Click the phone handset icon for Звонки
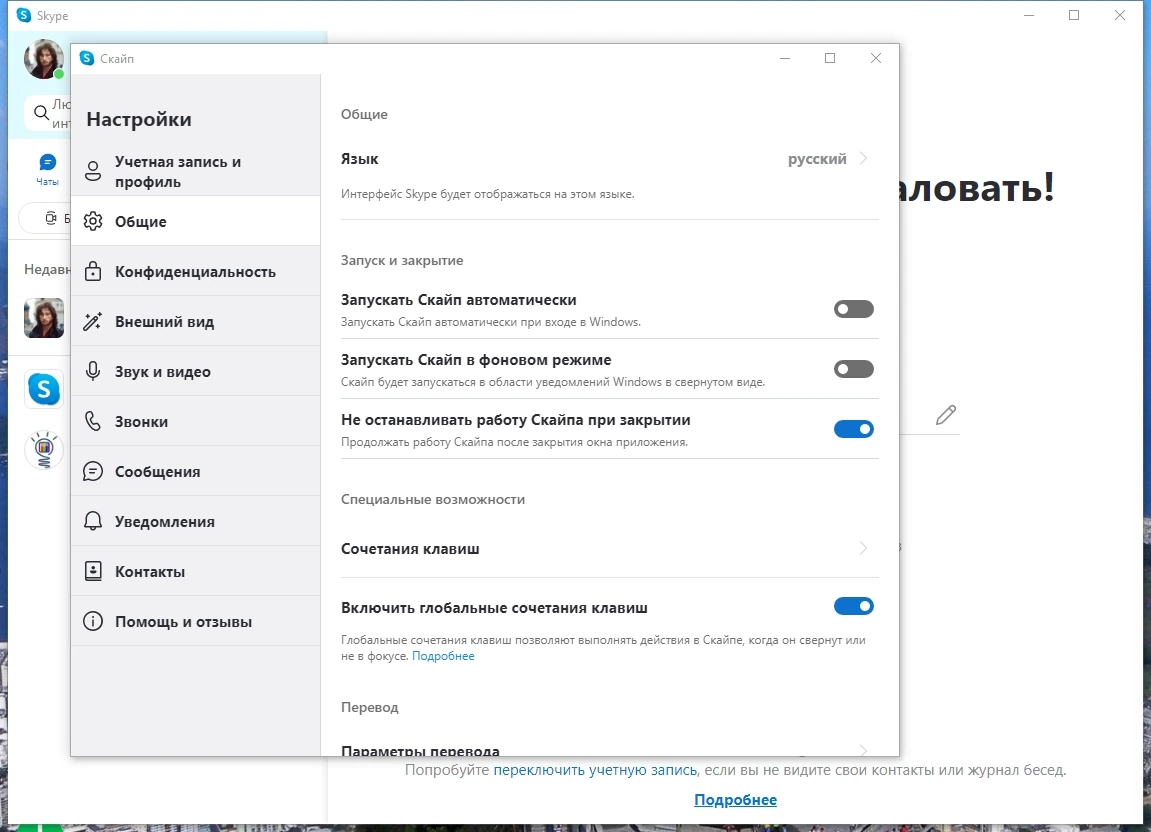This screenshot has width=1151, height=832. (92, 421)
